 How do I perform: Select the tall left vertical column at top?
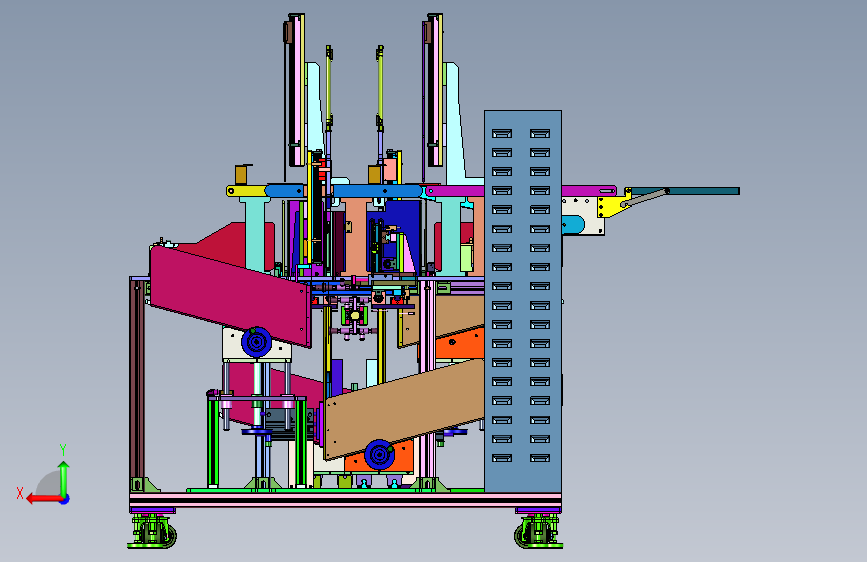coord(295,90)
